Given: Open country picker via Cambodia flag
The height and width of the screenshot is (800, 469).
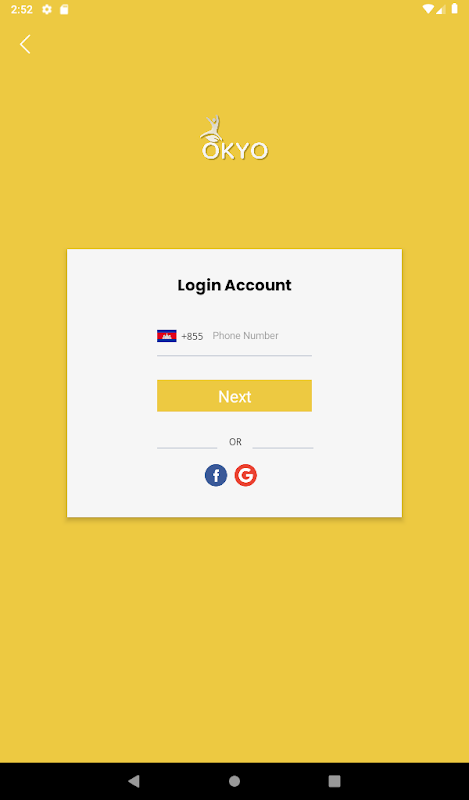Looking at the screenshot, I should pos(166,336).
